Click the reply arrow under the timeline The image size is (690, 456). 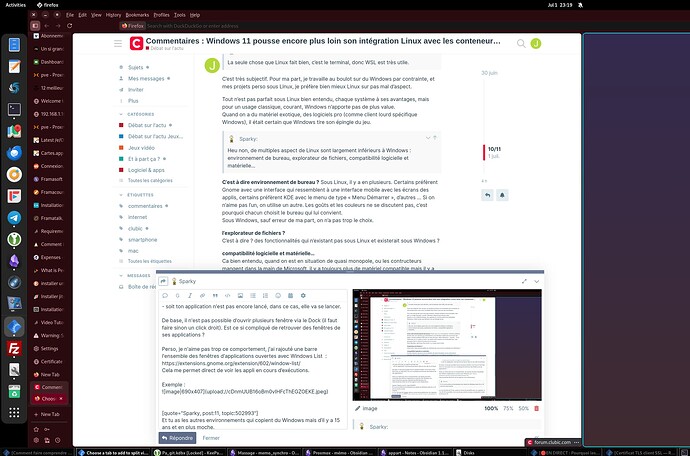(487, 195)
